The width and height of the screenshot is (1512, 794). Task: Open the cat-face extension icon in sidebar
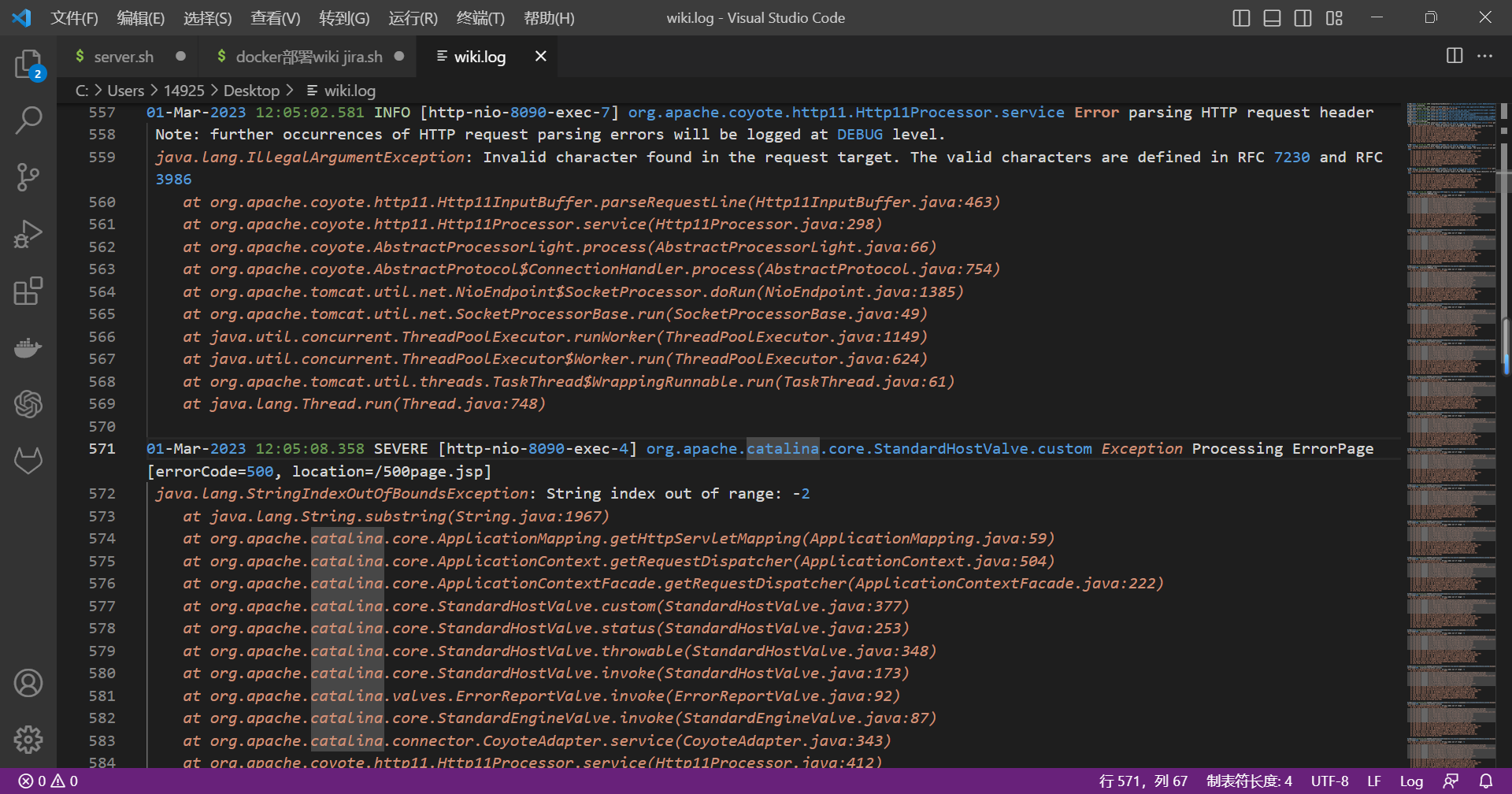tap(28, 461)
